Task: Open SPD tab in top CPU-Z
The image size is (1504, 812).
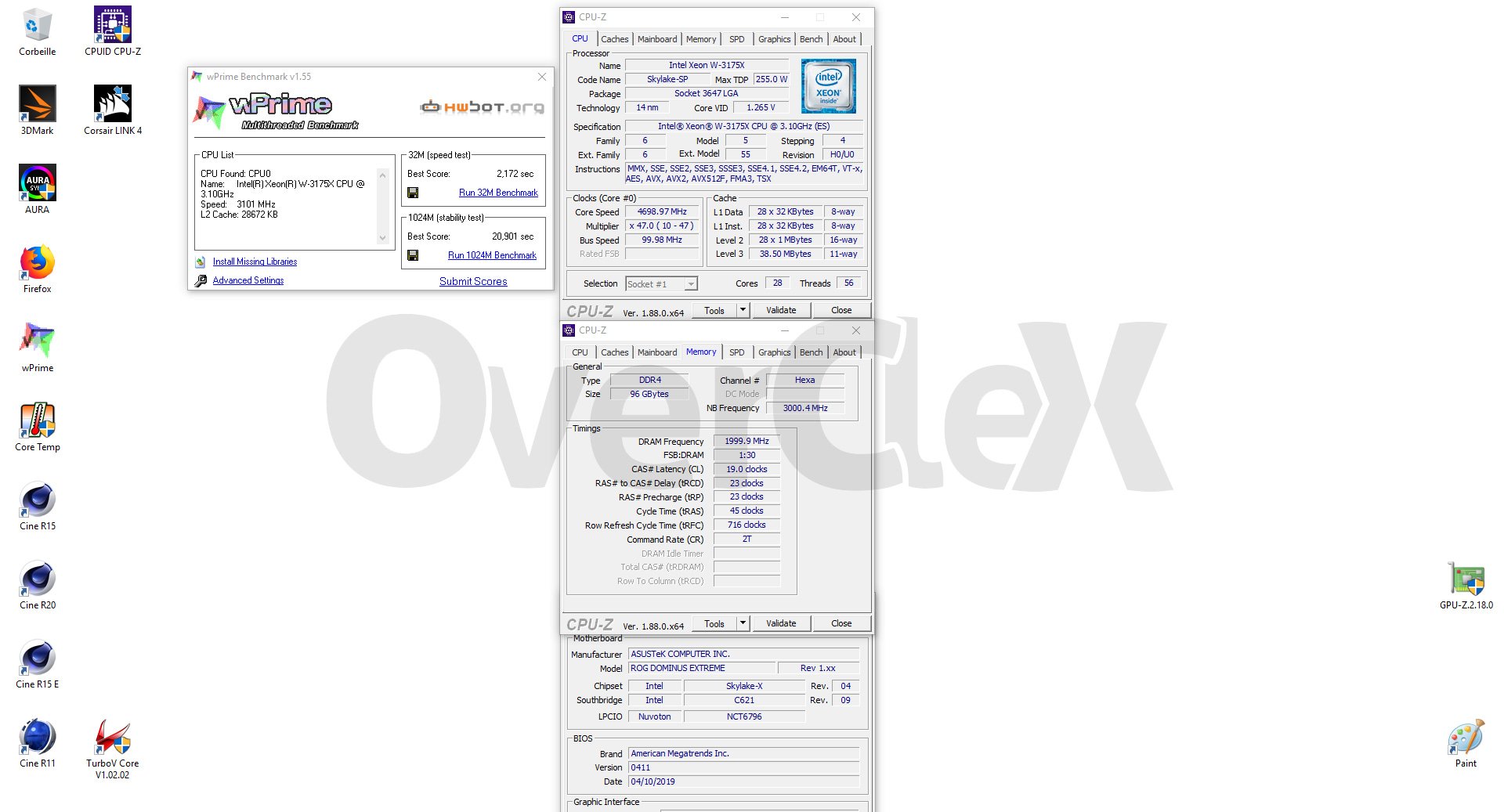Action: point(737,39)
